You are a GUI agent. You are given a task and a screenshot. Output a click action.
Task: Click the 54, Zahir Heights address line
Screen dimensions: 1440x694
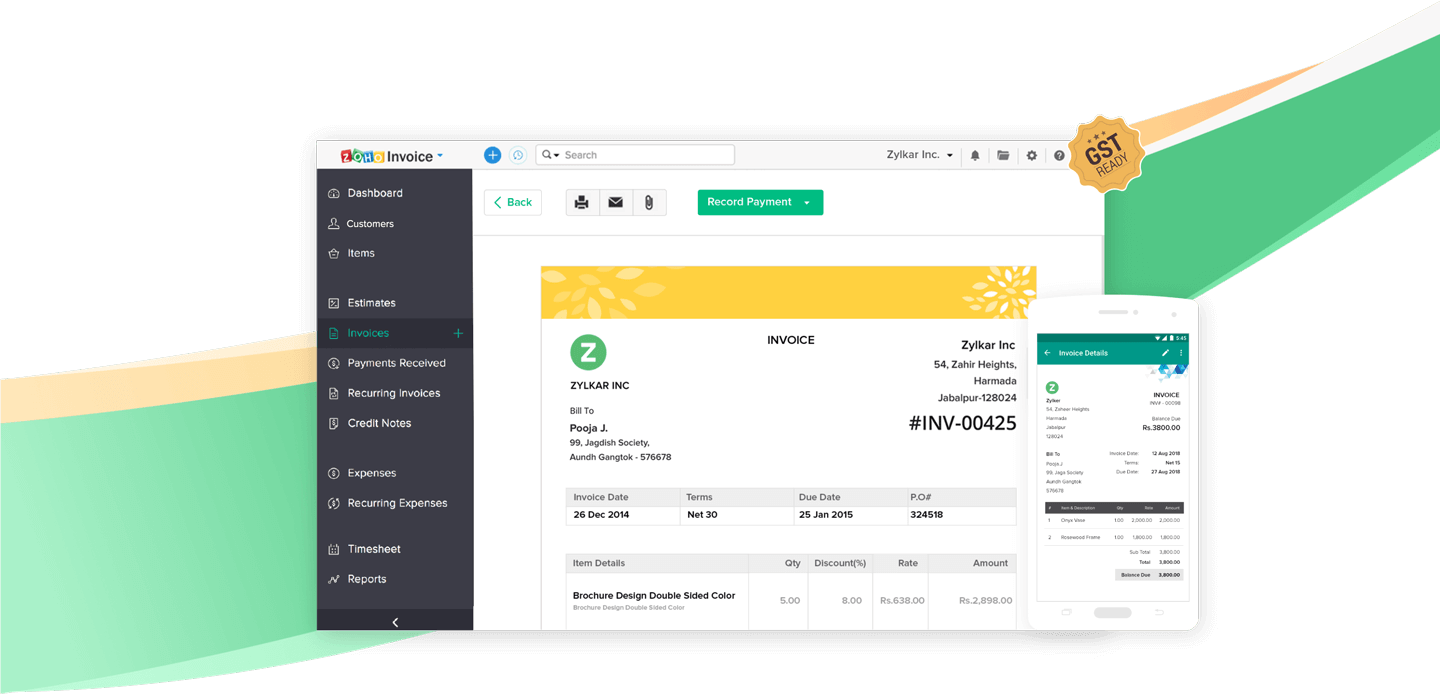coord(975,365)
